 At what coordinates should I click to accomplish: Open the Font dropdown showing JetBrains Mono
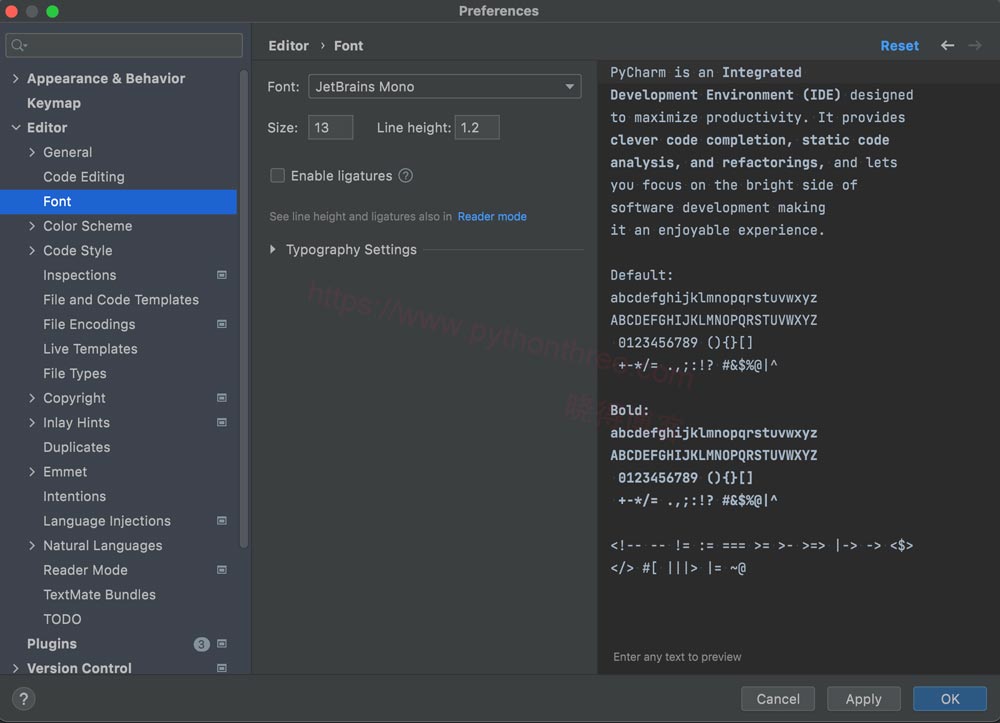coord(445,87)
